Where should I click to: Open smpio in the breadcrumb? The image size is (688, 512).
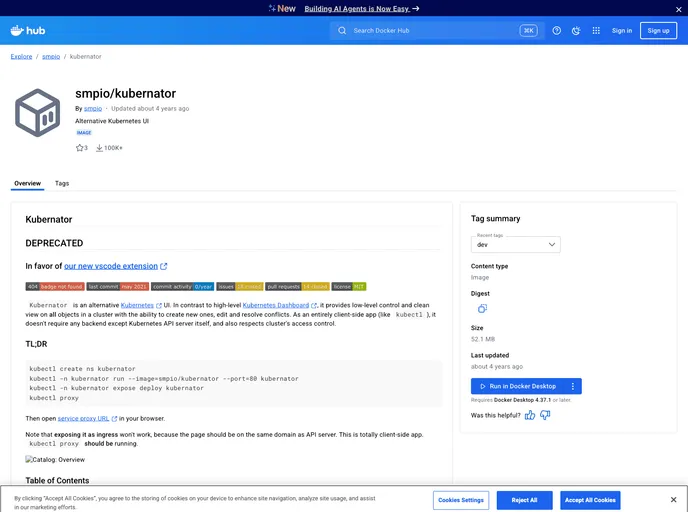(x=51, y=57)
